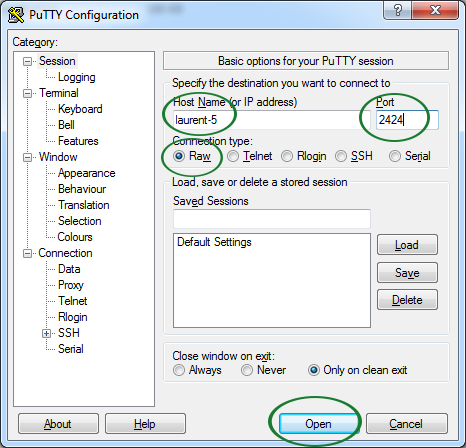466x448 pixels.
Task: Load the selected saved session
Action: tap(407, 245)
